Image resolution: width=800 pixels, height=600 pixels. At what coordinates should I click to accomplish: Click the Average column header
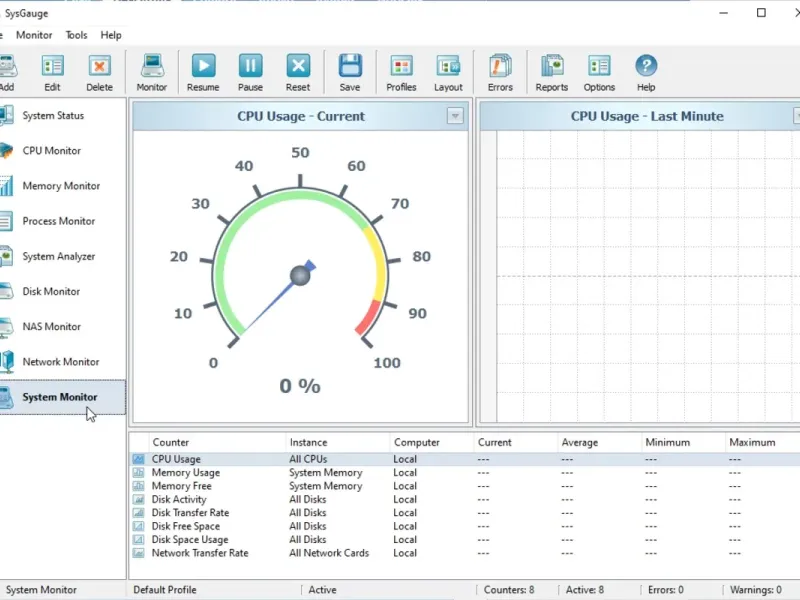click(x=580, y=442)
